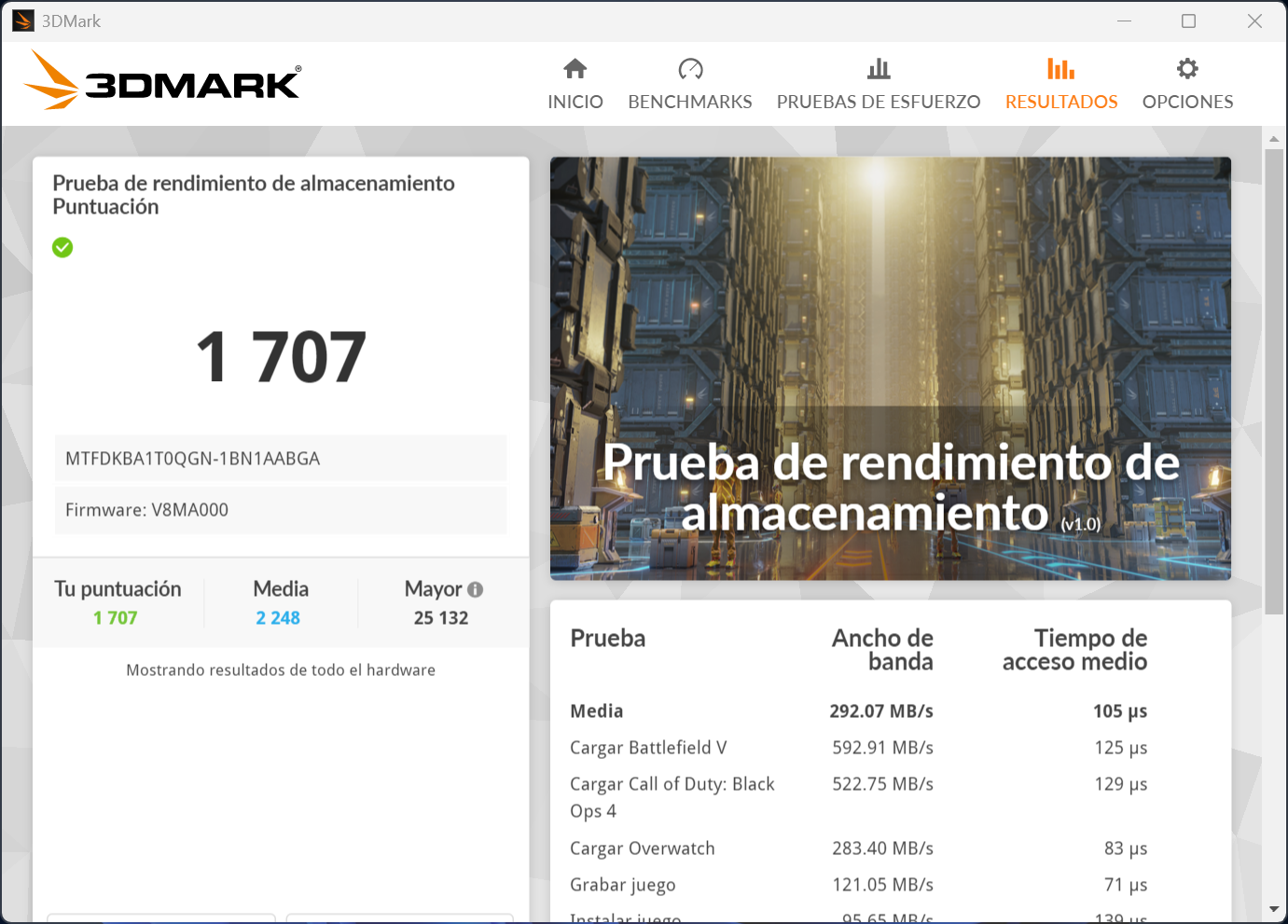The width and height of the screenshot is (1288, 924).
Task: Click the Mayor score 25 132
Action: 441,618
